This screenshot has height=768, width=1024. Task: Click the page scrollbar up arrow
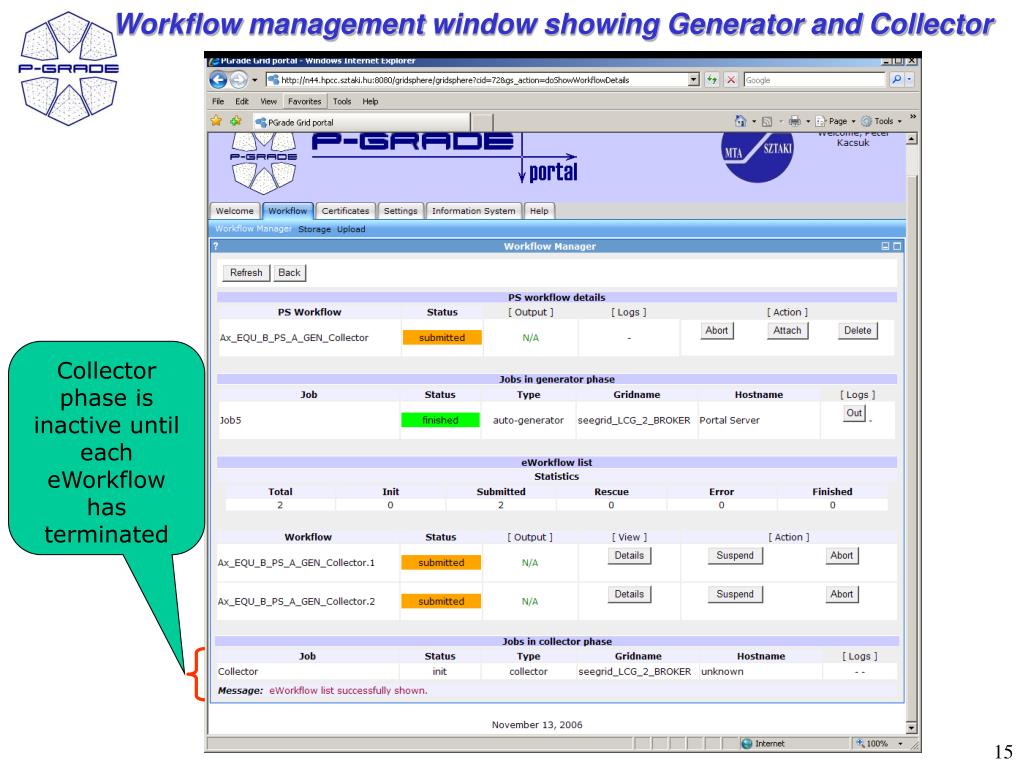pos(912,139)
